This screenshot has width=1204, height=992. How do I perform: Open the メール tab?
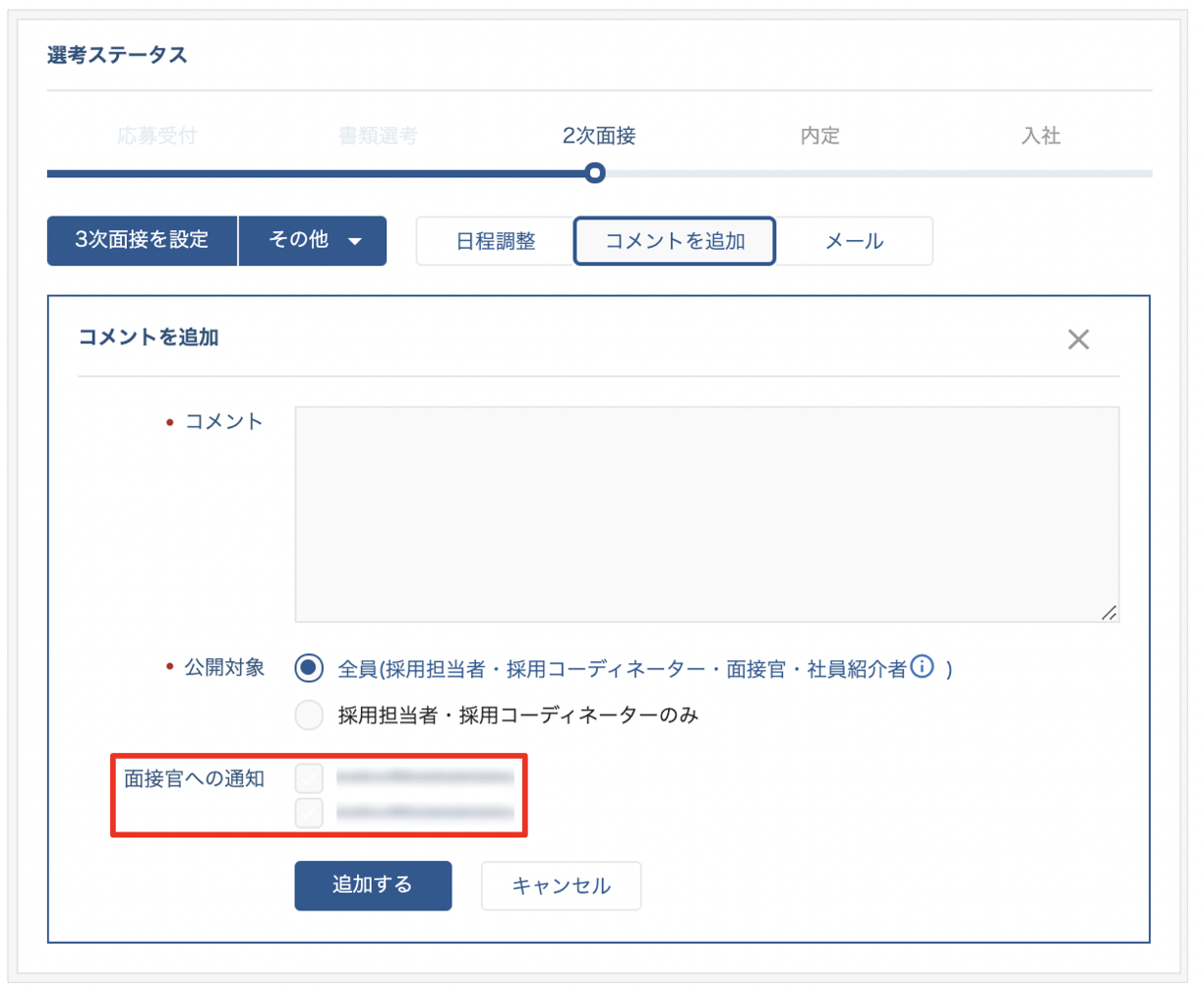pyautogui.click(x=854, y=241)
